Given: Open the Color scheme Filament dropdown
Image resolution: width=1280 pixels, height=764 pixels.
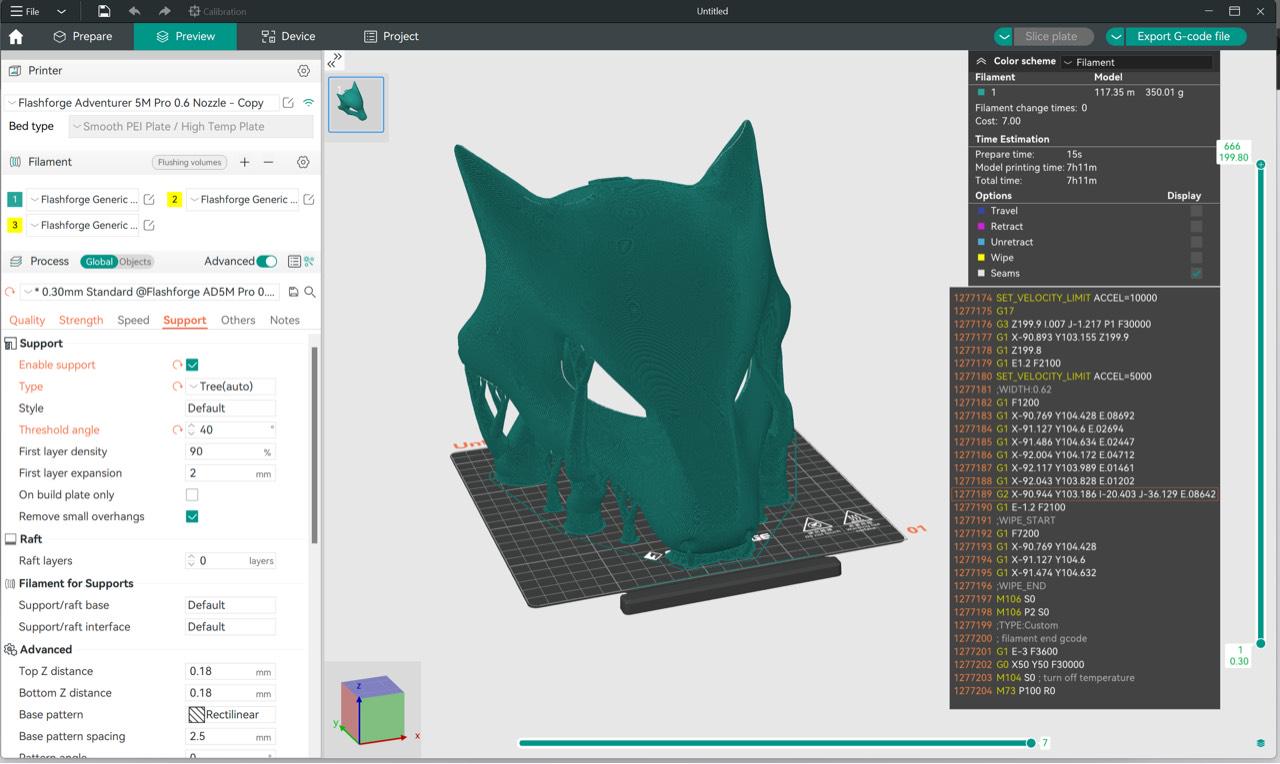Looking at the screenshot, I should coord(1136,62).
